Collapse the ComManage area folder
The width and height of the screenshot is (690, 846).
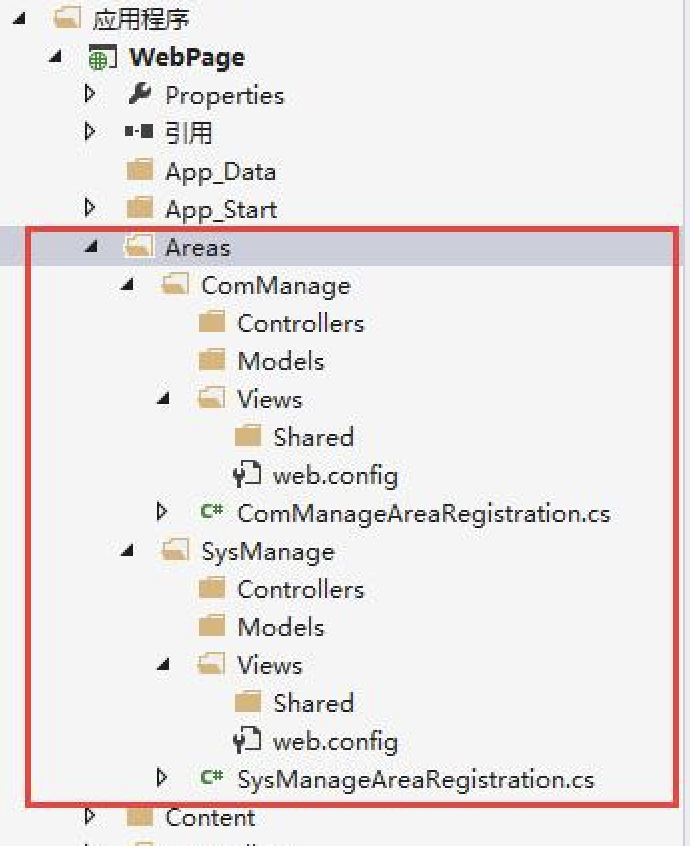click(x=128, y=285)
